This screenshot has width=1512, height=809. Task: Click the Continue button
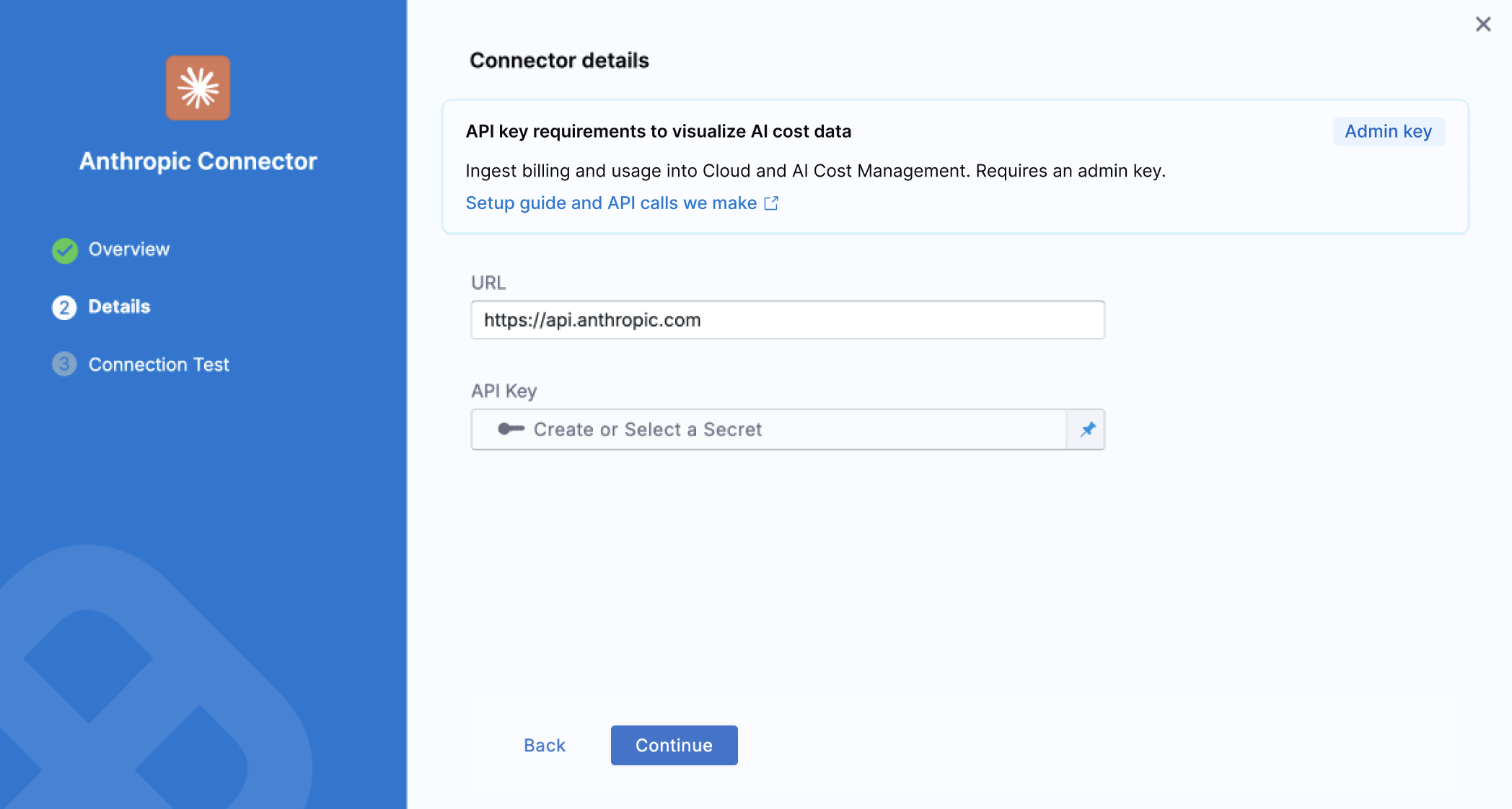click(x=674, y=746)
